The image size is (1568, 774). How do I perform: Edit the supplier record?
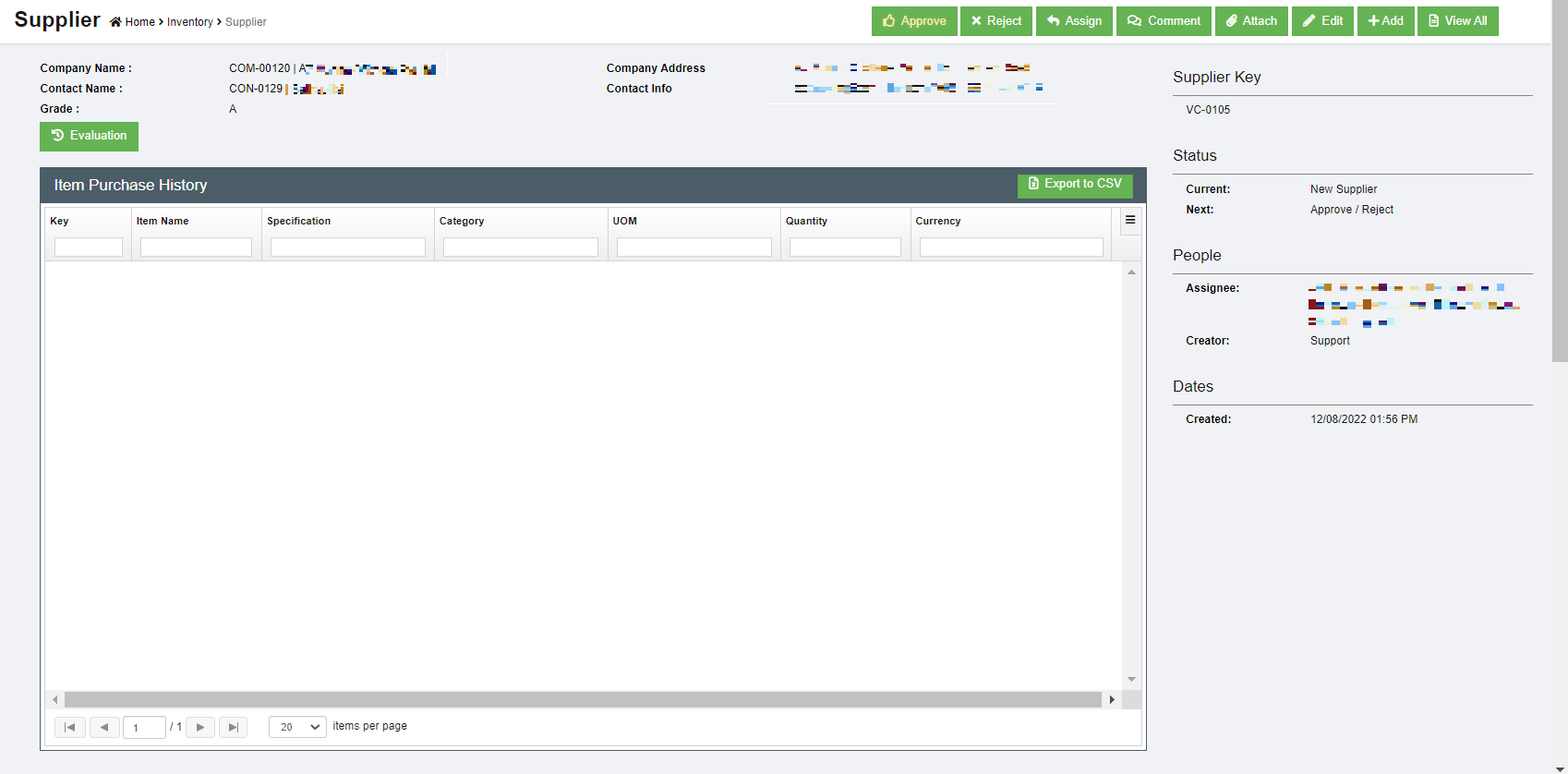[x=1322, y=21]
